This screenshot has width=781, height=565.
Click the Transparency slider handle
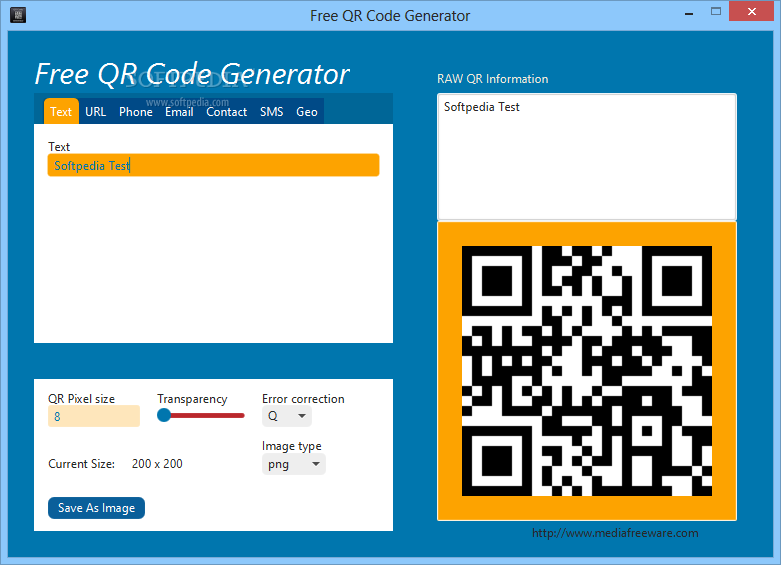click(x=164, y=415)
